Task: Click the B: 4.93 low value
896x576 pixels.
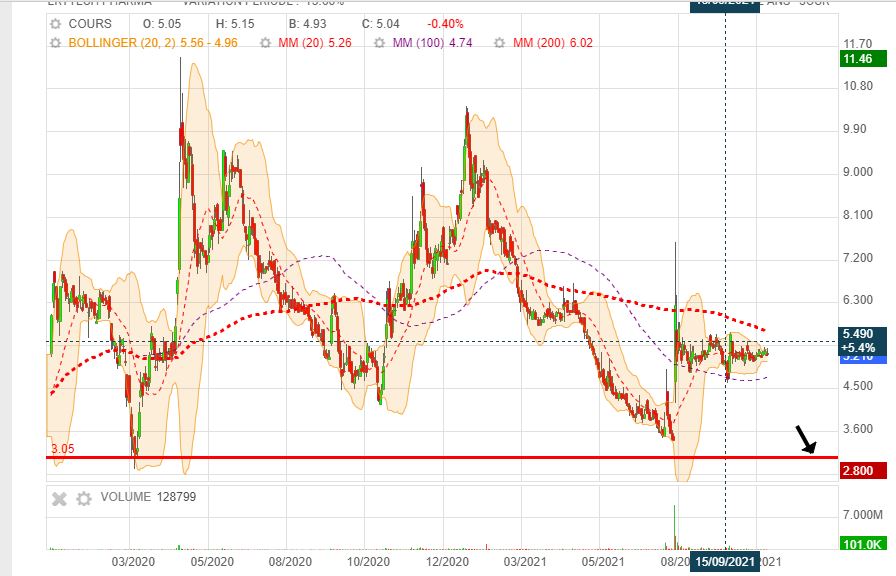Action: pos(307,24)
